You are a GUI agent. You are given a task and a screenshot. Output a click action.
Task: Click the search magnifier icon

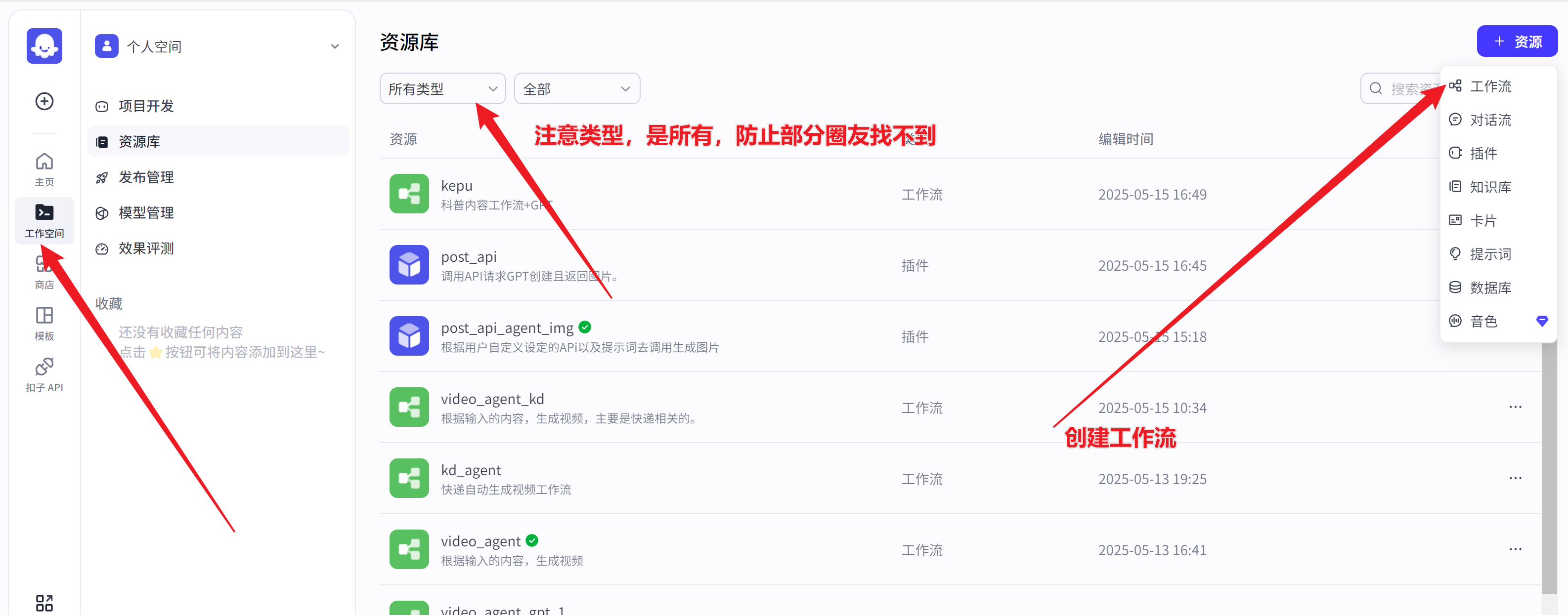click(x=1376, y=89)
